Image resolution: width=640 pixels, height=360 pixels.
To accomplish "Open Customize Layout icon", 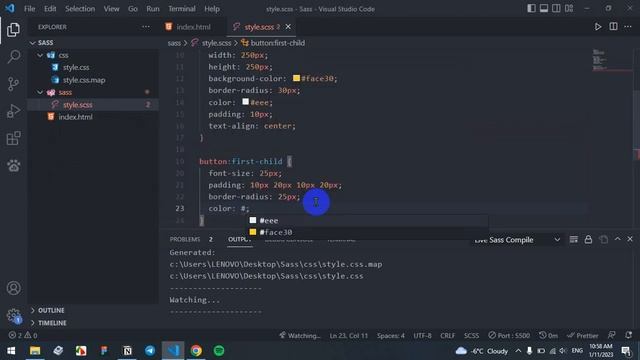I will click(x=569, y=9).
